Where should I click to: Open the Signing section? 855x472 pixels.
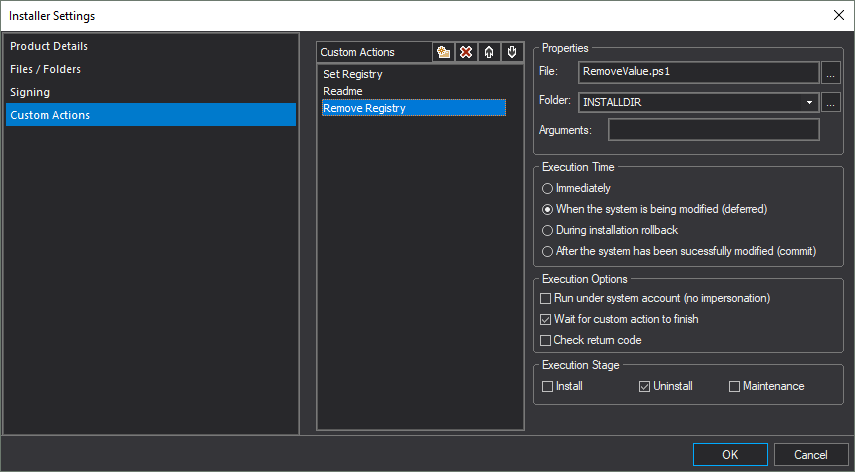pyautogui.click(x=151, y=92)
